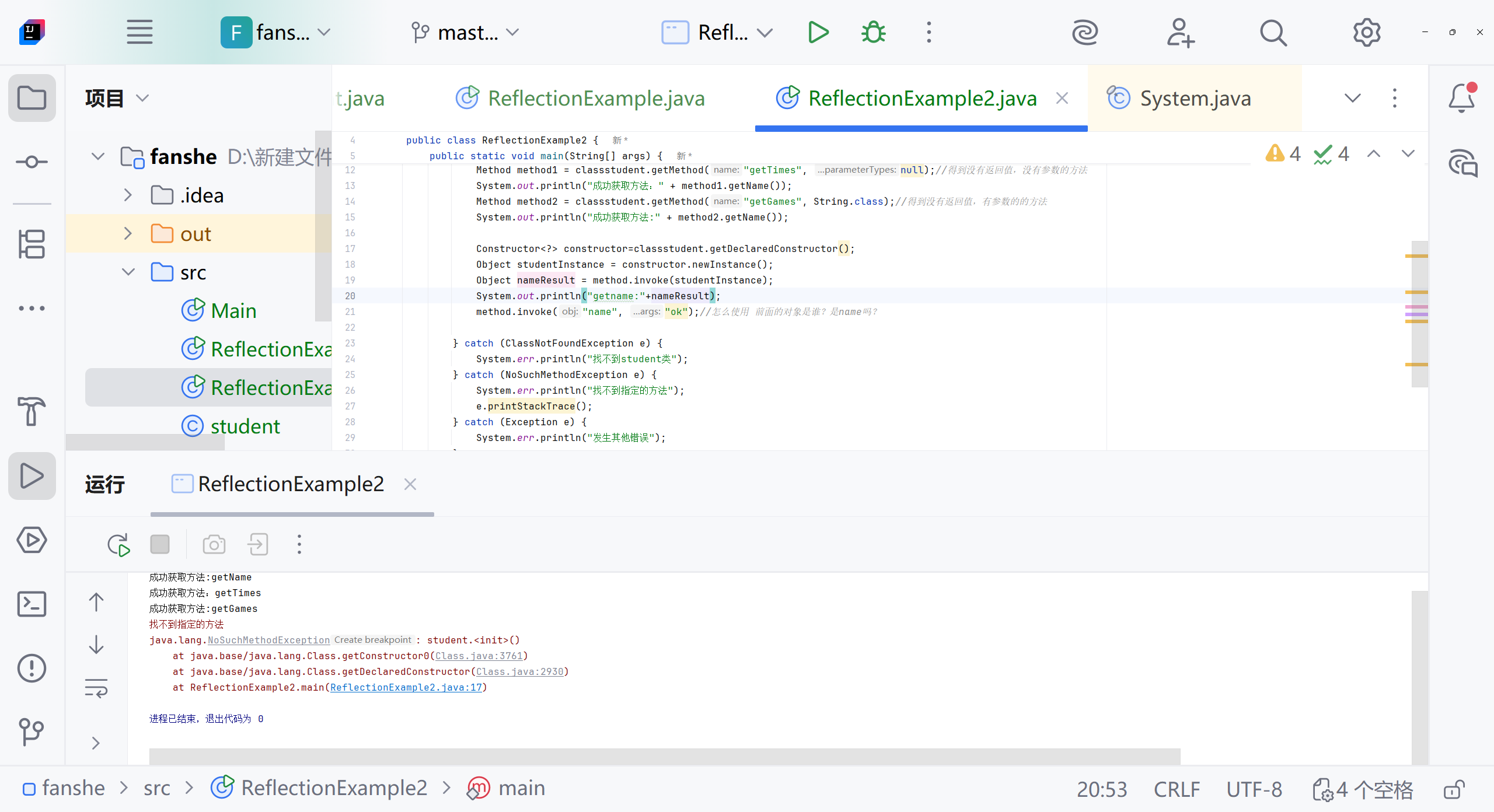1494x812 pixels.
Task: Click the run console horizontal scrollbar
Action: [x=664, y=756]
